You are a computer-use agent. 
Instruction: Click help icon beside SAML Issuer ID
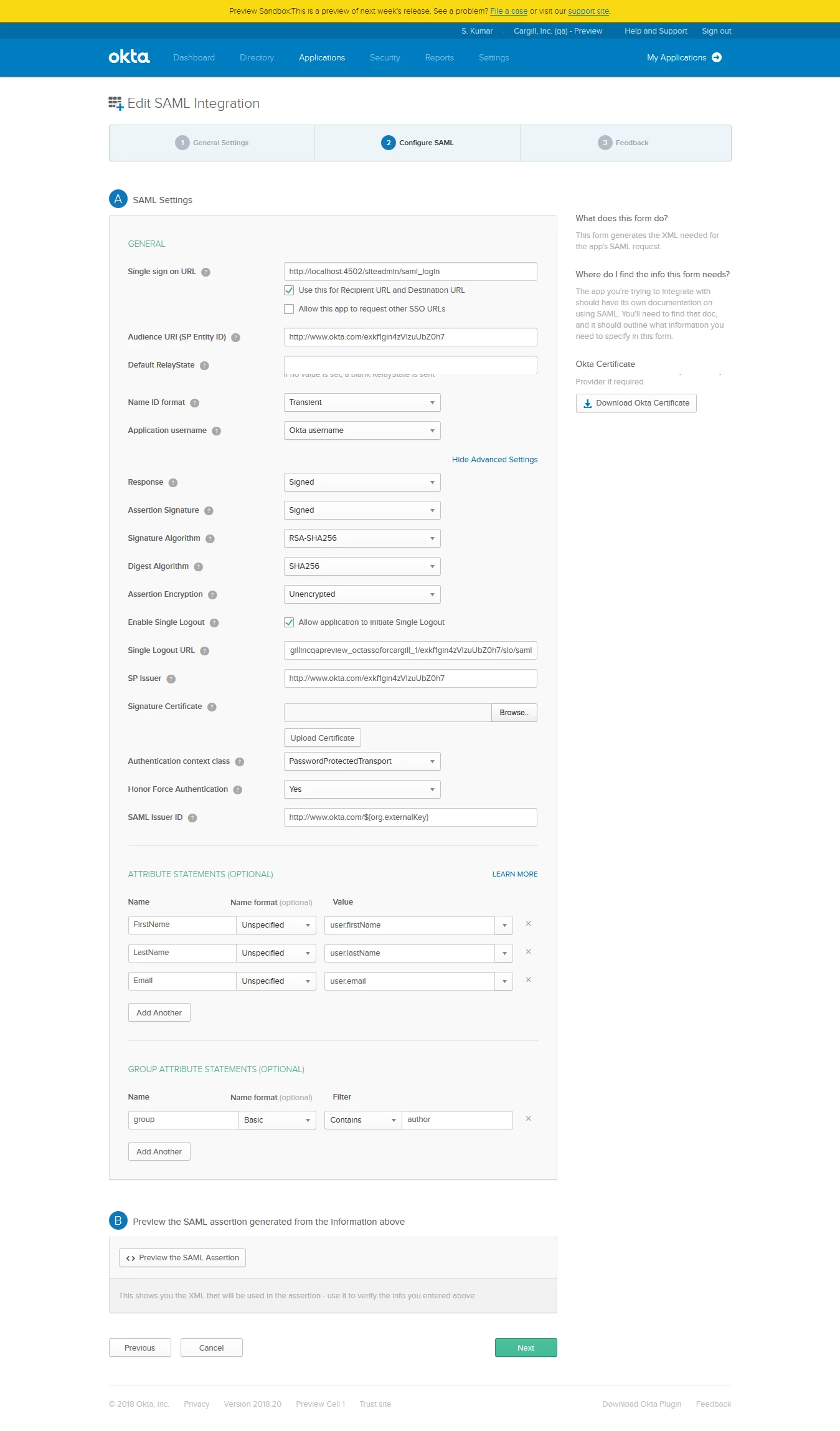192,818
